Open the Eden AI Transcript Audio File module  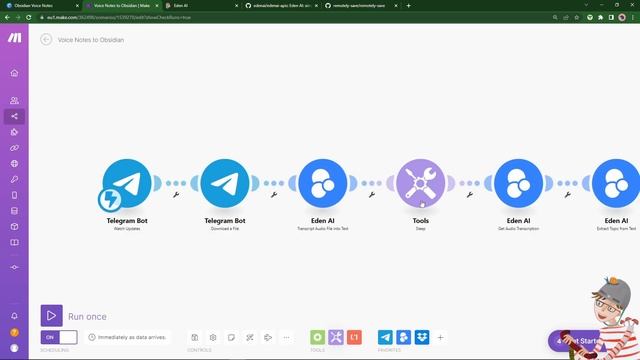pyautogui.click(x=323, y=183)
